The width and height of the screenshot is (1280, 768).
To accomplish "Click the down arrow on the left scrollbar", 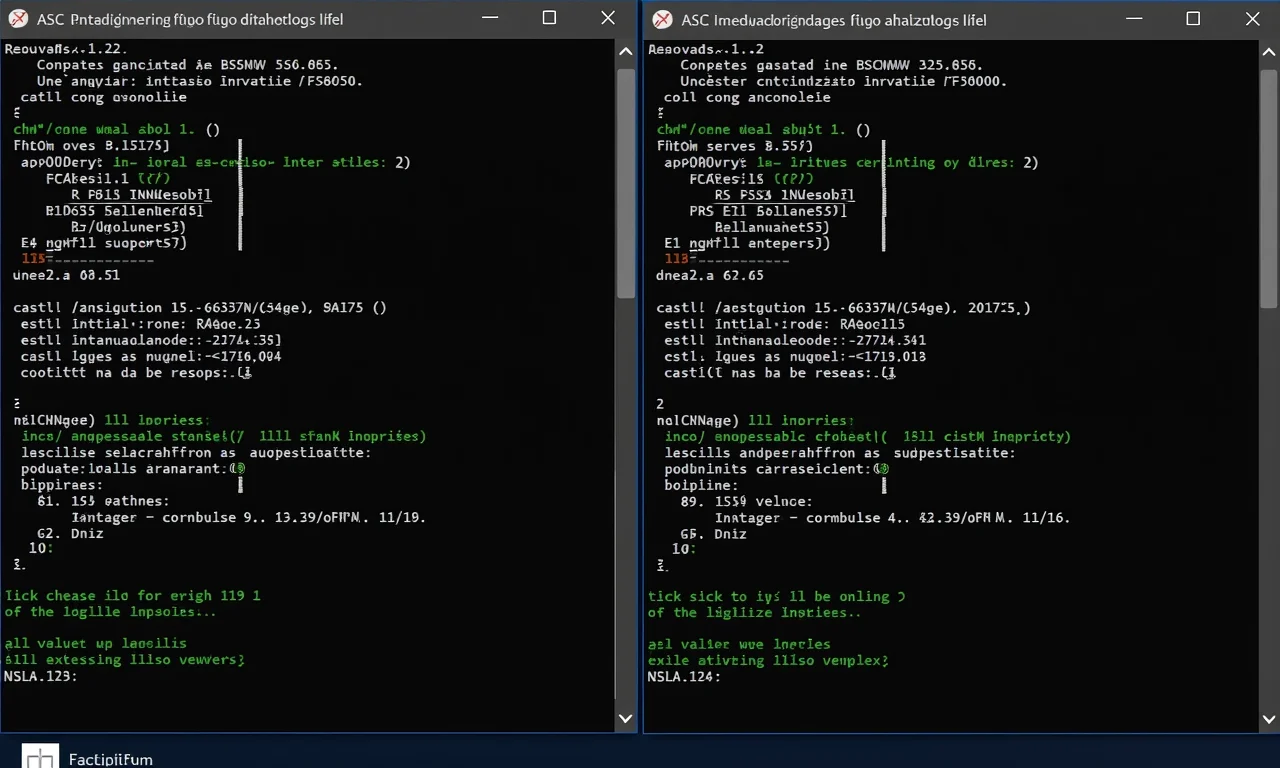I will [625, 718].
